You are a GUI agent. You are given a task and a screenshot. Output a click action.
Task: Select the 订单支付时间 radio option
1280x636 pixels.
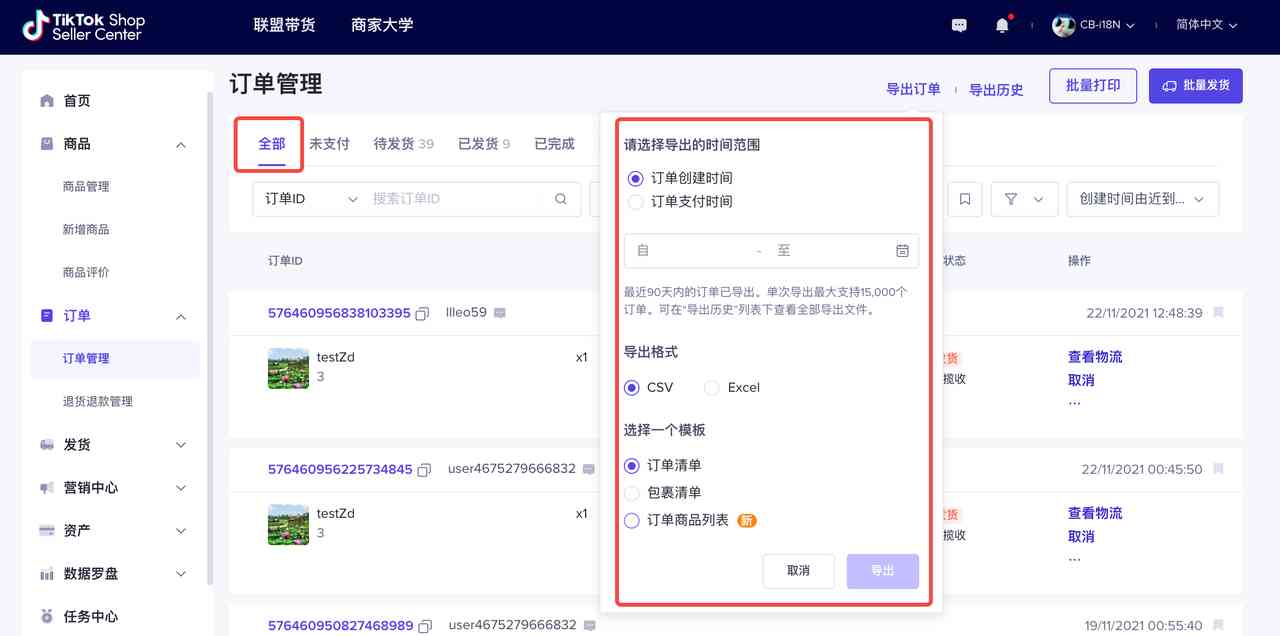pyautogui.click(x=635, y=202)
